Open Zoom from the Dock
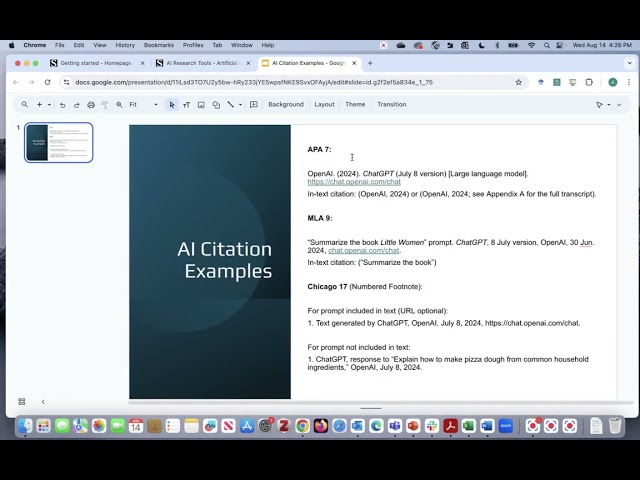 (x=506, y=426)
